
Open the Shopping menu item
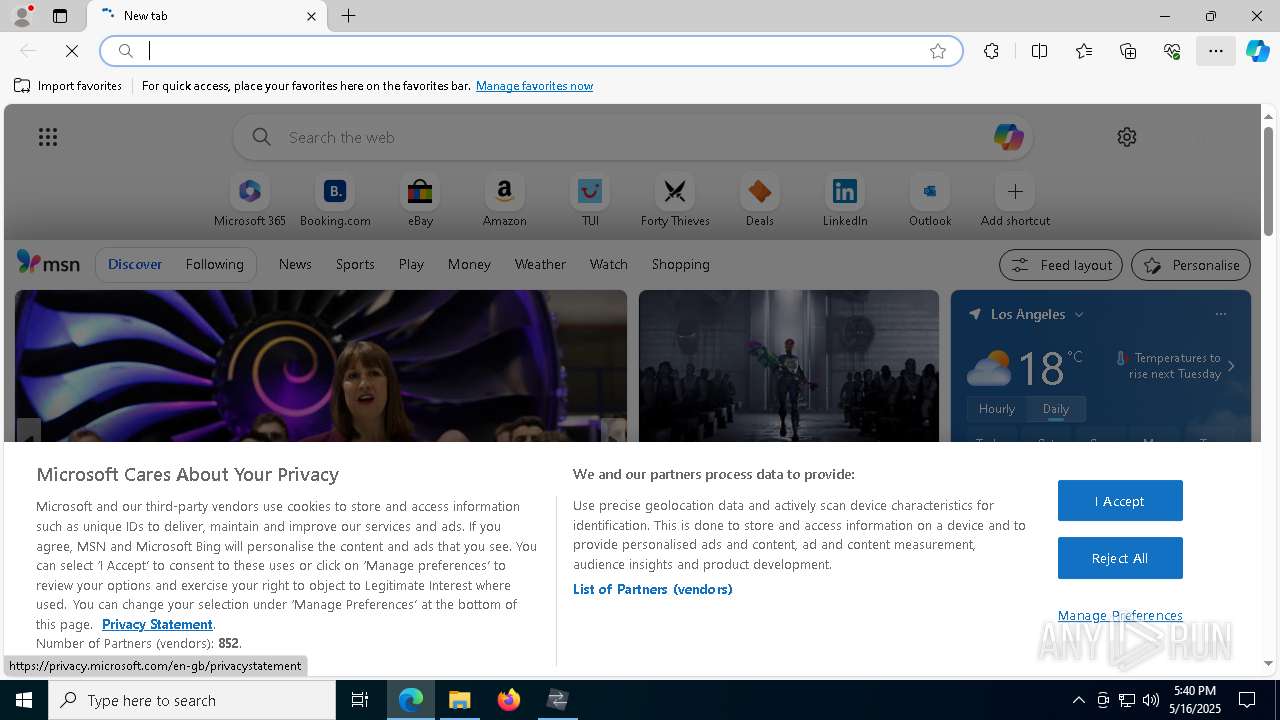pos(681,264)
